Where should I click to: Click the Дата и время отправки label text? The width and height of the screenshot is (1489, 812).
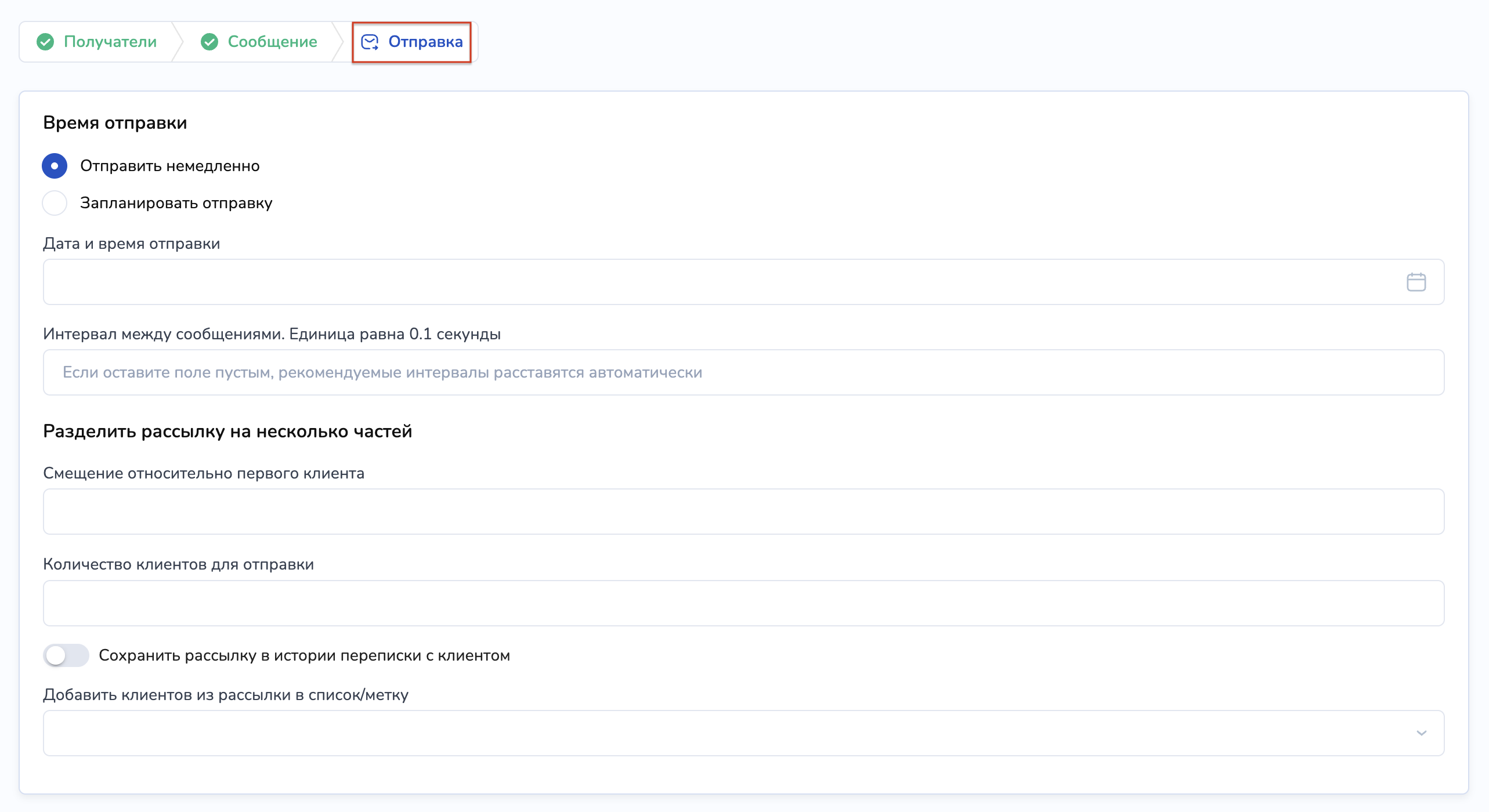(x=132, y=244)
